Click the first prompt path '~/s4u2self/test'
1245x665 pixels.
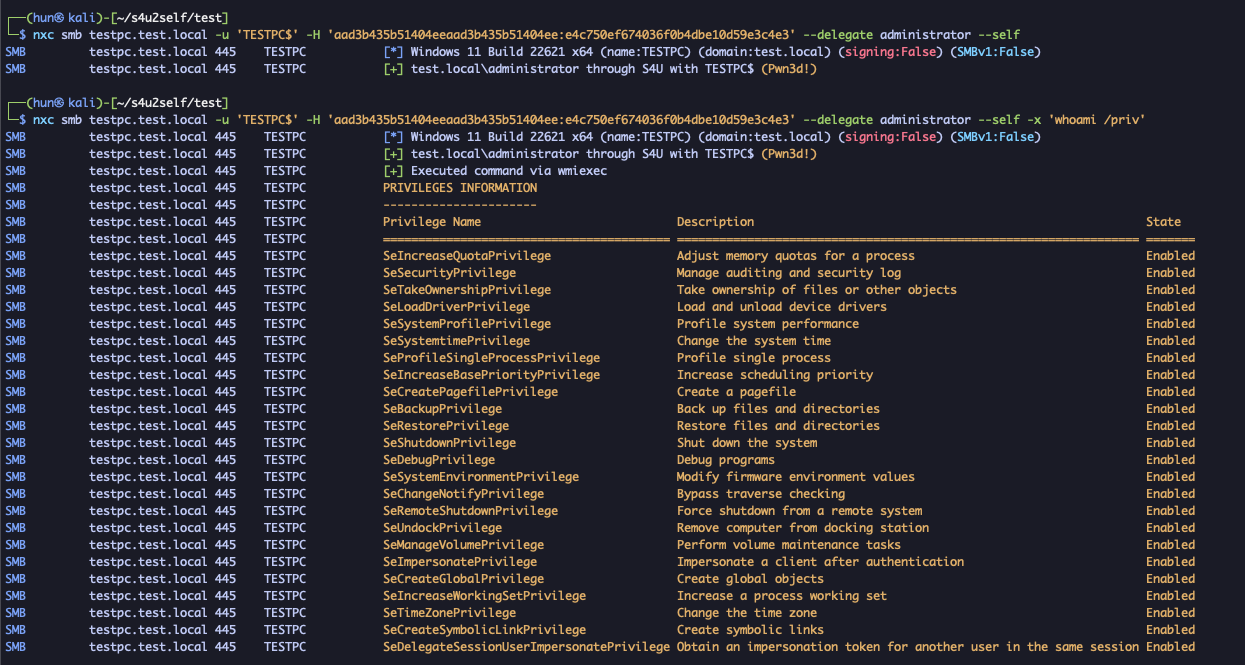(x=171, y=18)
